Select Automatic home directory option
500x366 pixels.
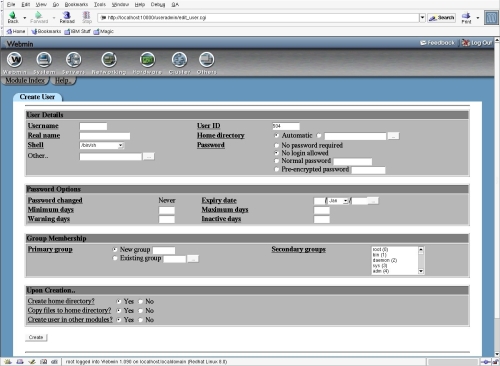(x=277, y=135)
